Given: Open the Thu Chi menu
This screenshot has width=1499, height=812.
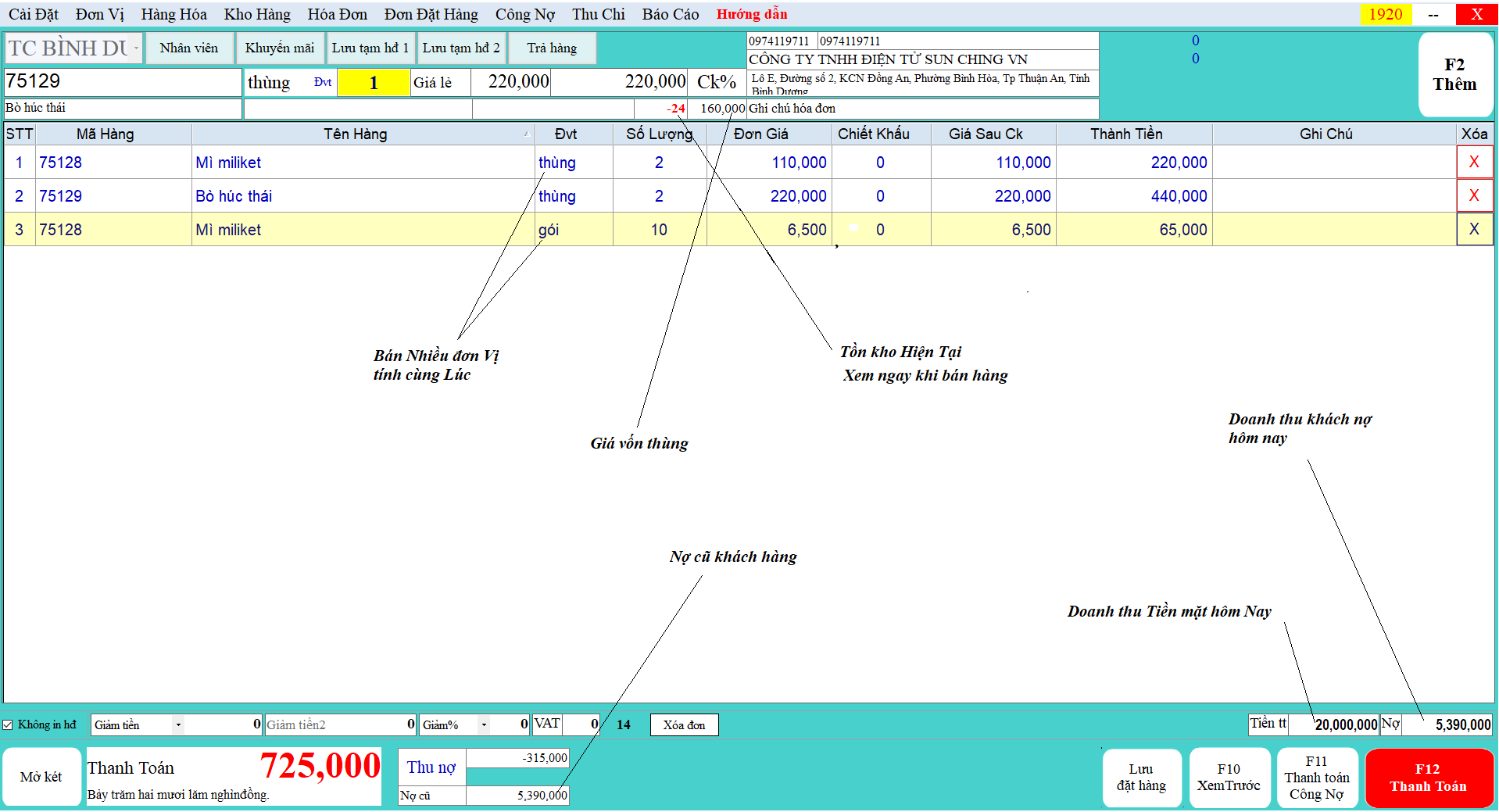Looking at the screenshot, I should click(599, 14).
